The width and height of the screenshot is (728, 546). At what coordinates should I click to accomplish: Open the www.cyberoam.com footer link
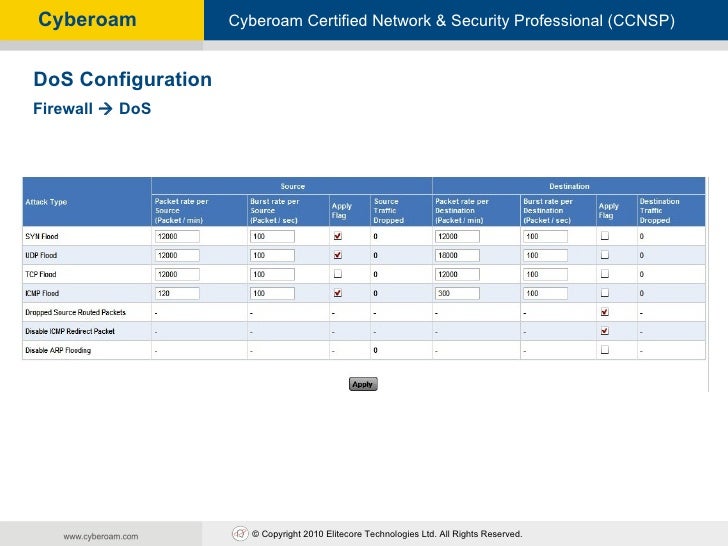(x=101, y=536)
